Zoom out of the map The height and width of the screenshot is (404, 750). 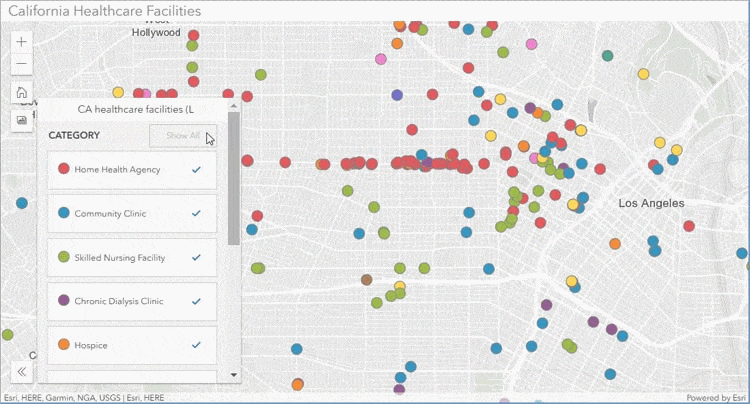pos(22,64)
